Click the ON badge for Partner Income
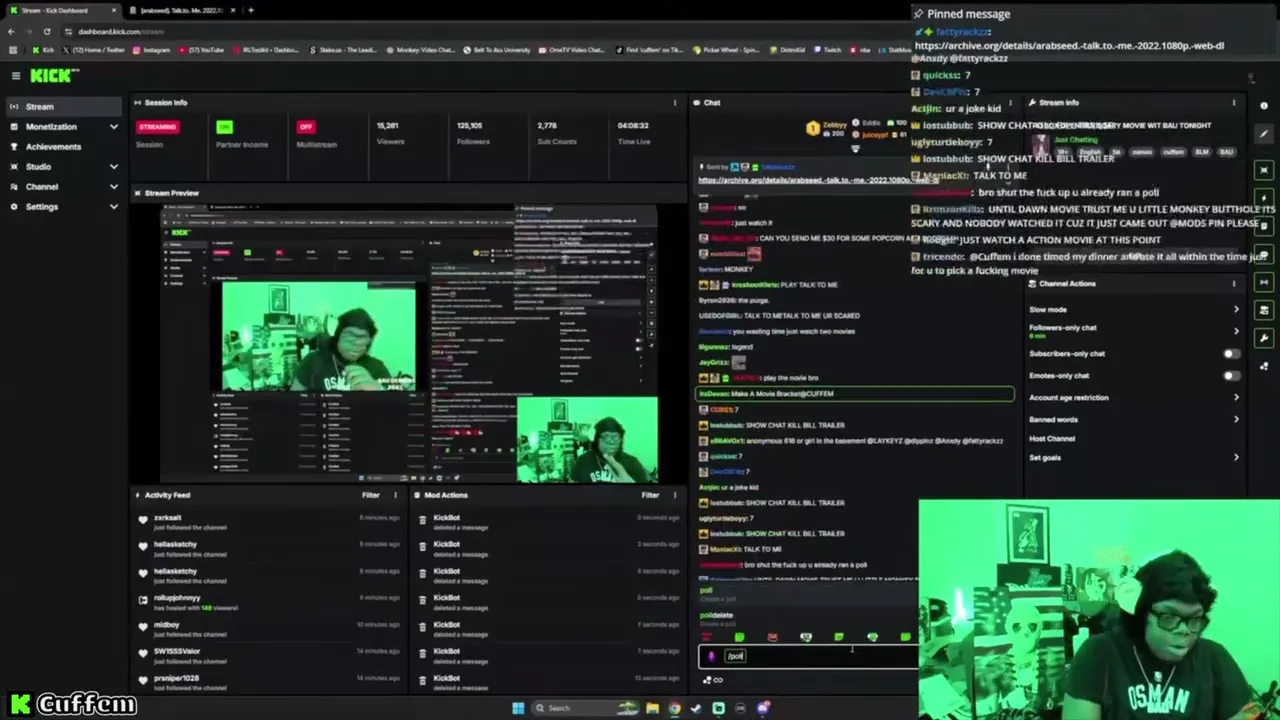The height and width of the screenshot is (720, 1280). [224, 127]
